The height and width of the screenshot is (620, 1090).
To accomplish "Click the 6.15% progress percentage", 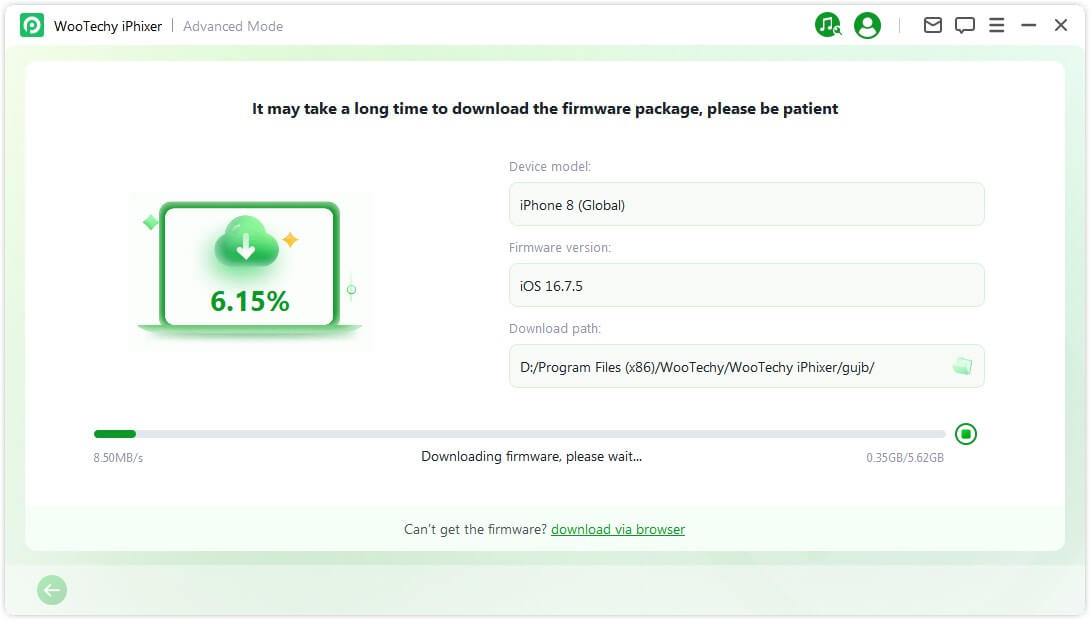I will [250, 301].
